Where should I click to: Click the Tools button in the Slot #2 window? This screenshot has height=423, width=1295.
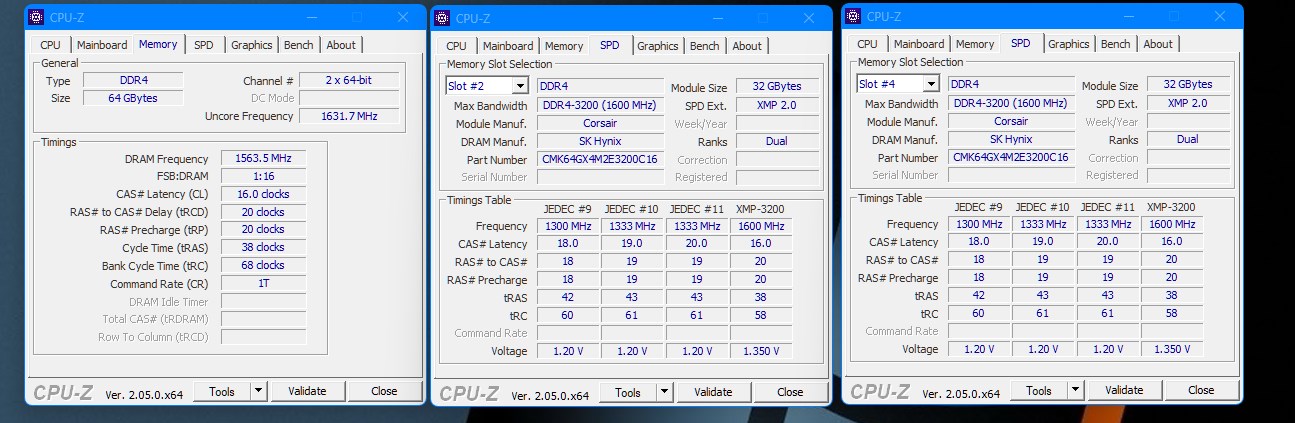coord(627,393)
